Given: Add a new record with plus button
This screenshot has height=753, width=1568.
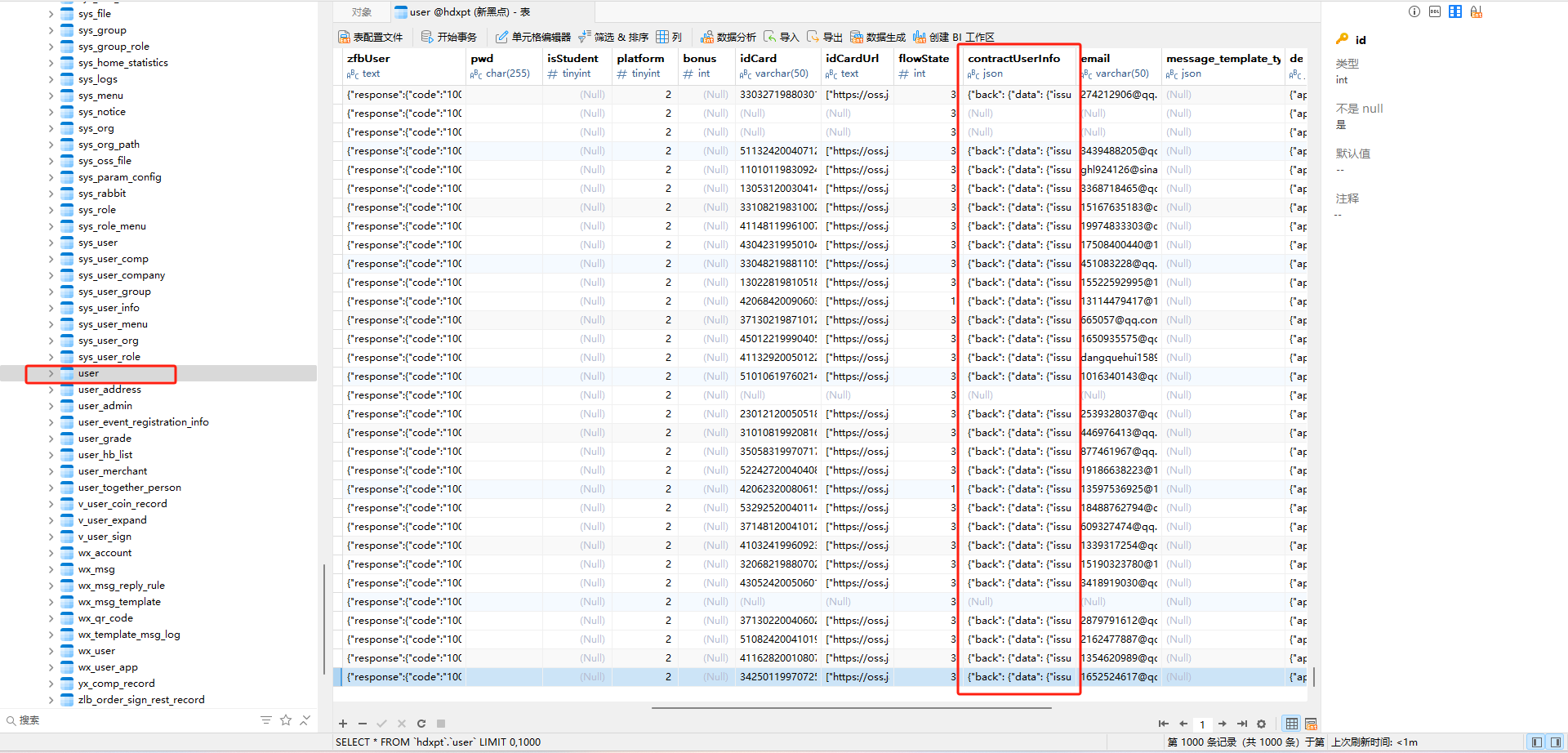Looking at the screenshot, I should pos(343,724).
